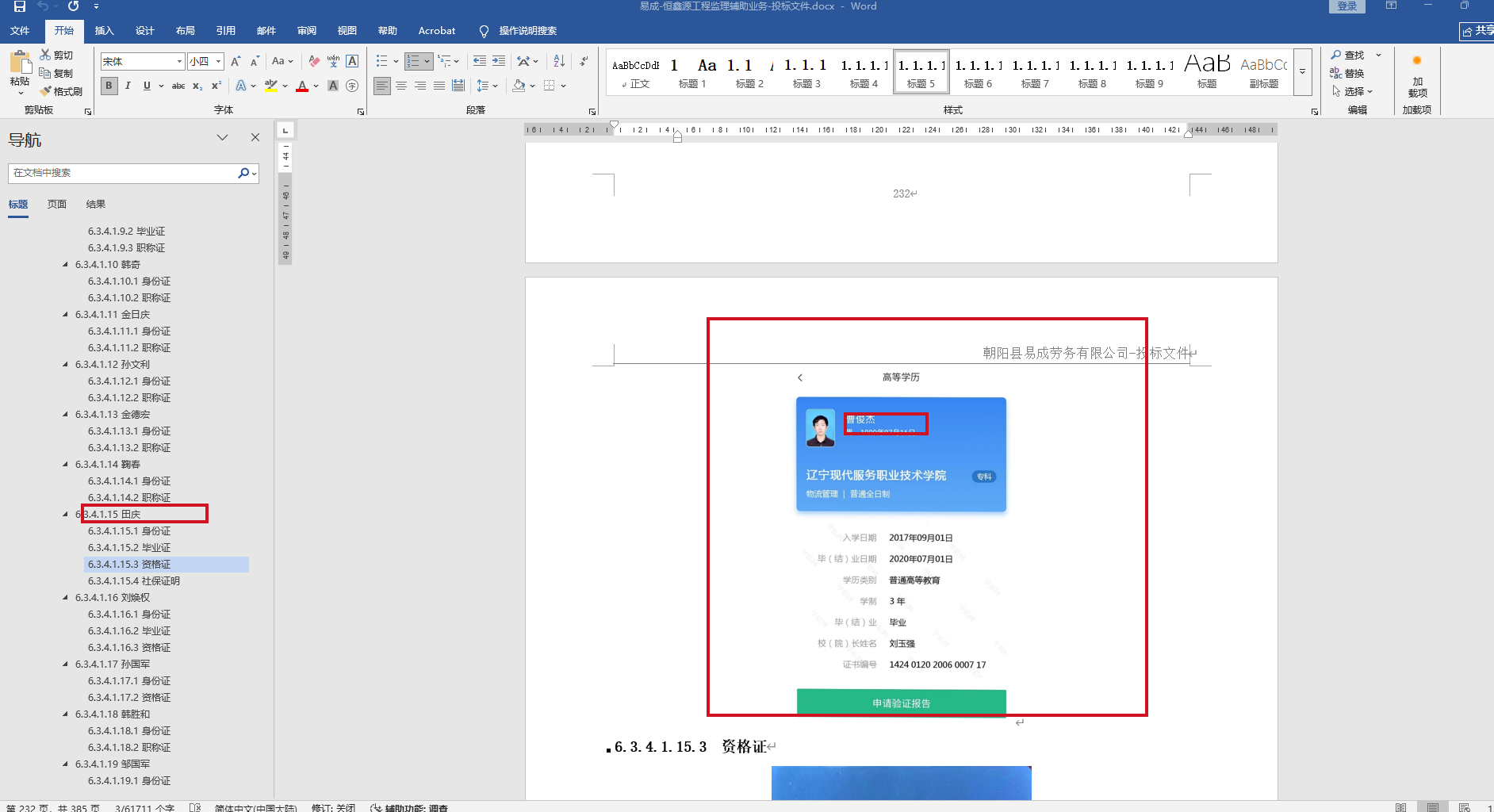Viewport: 1494px width, 812px height.
Task: Show paragraph marks and hidden symbols
Action: 584,61
